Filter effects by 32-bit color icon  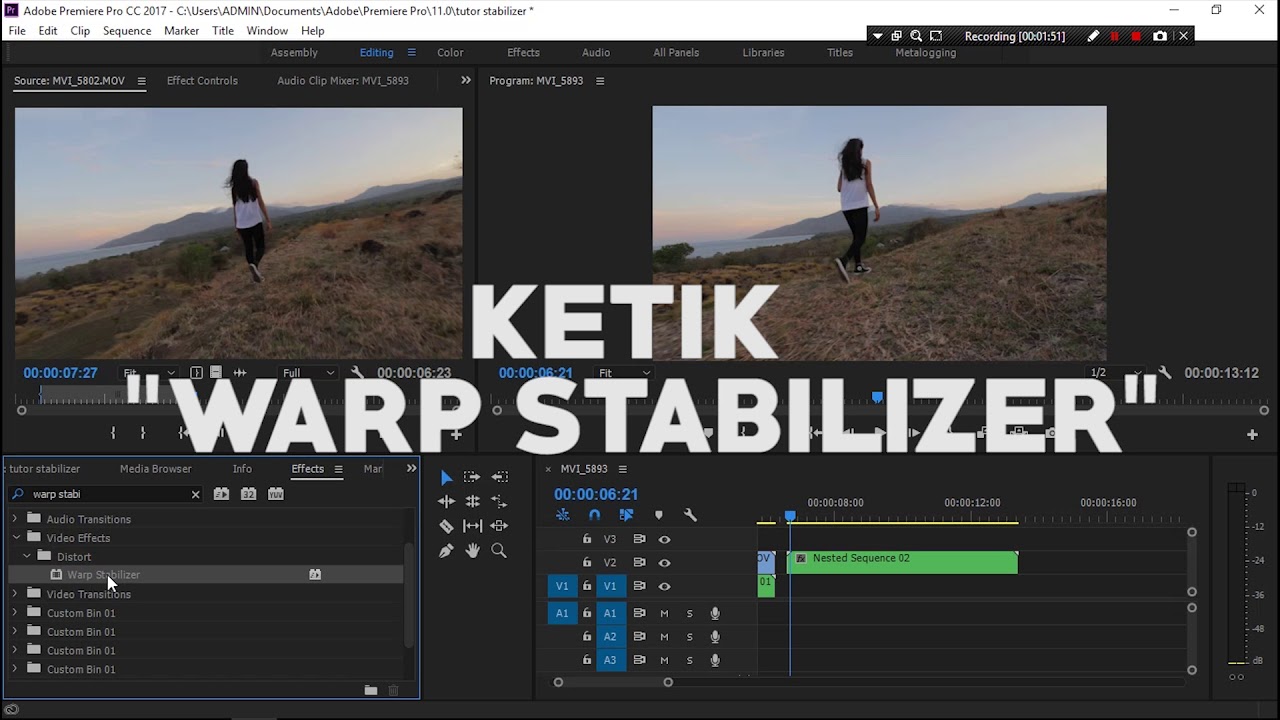tap(248, 494)
